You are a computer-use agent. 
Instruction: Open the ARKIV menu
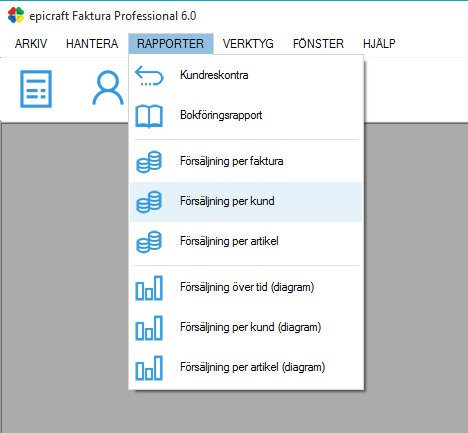[x=31, y=44]
